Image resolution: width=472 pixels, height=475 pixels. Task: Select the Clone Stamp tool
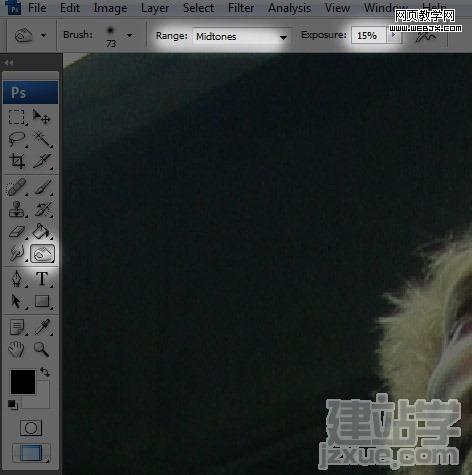tap(17, 210)
